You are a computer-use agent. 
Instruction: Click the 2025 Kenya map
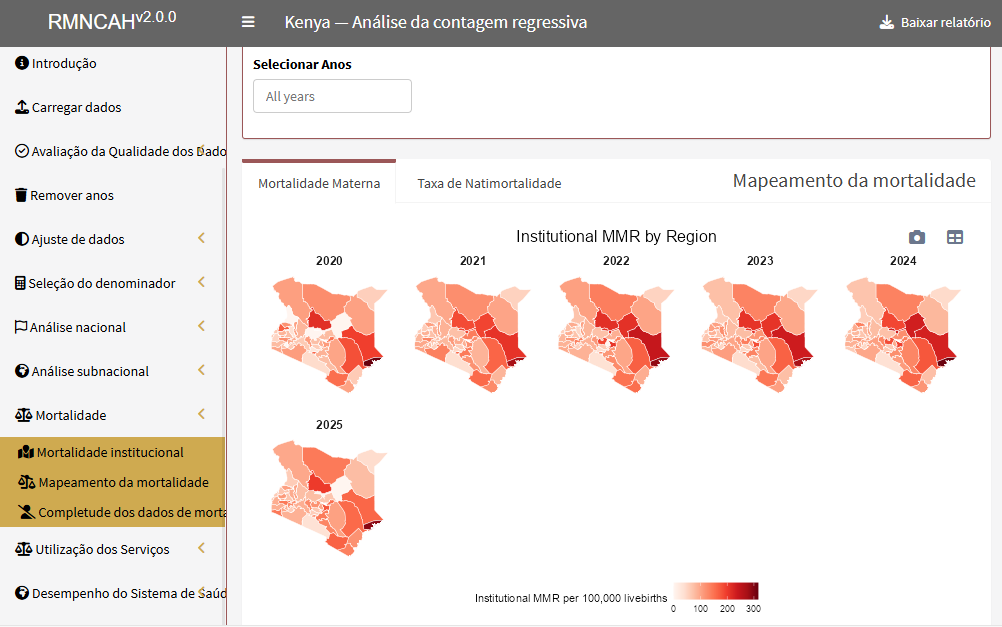328,498
